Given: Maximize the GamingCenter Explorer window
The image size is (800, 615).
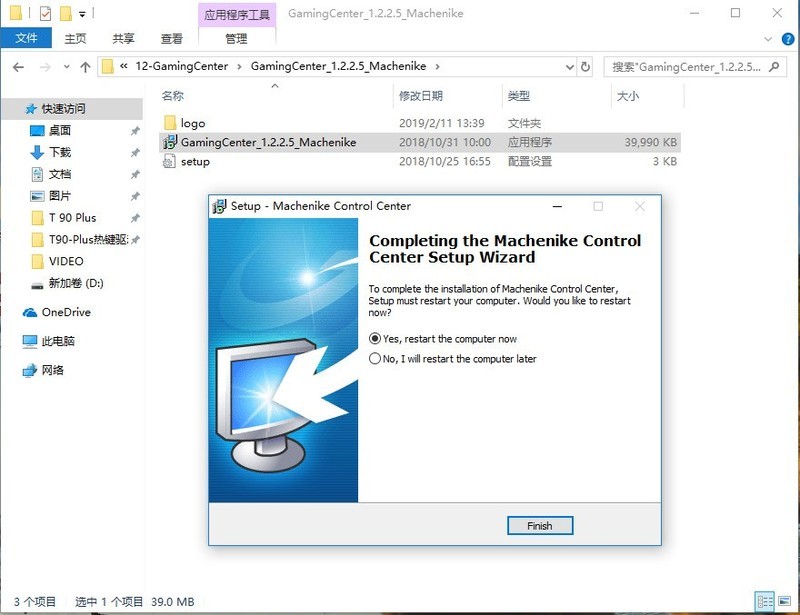Looking at the screenshot, I should click(x=735, y=13).
